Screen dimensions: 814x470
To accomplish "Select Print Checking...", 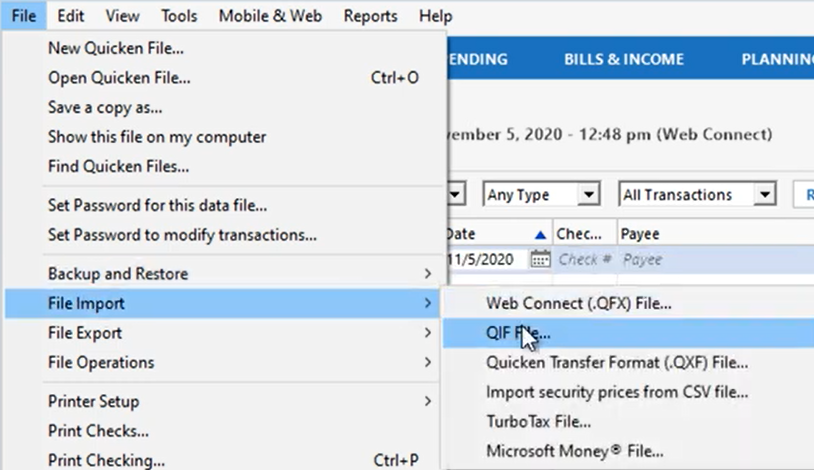I will click(223, 460).
